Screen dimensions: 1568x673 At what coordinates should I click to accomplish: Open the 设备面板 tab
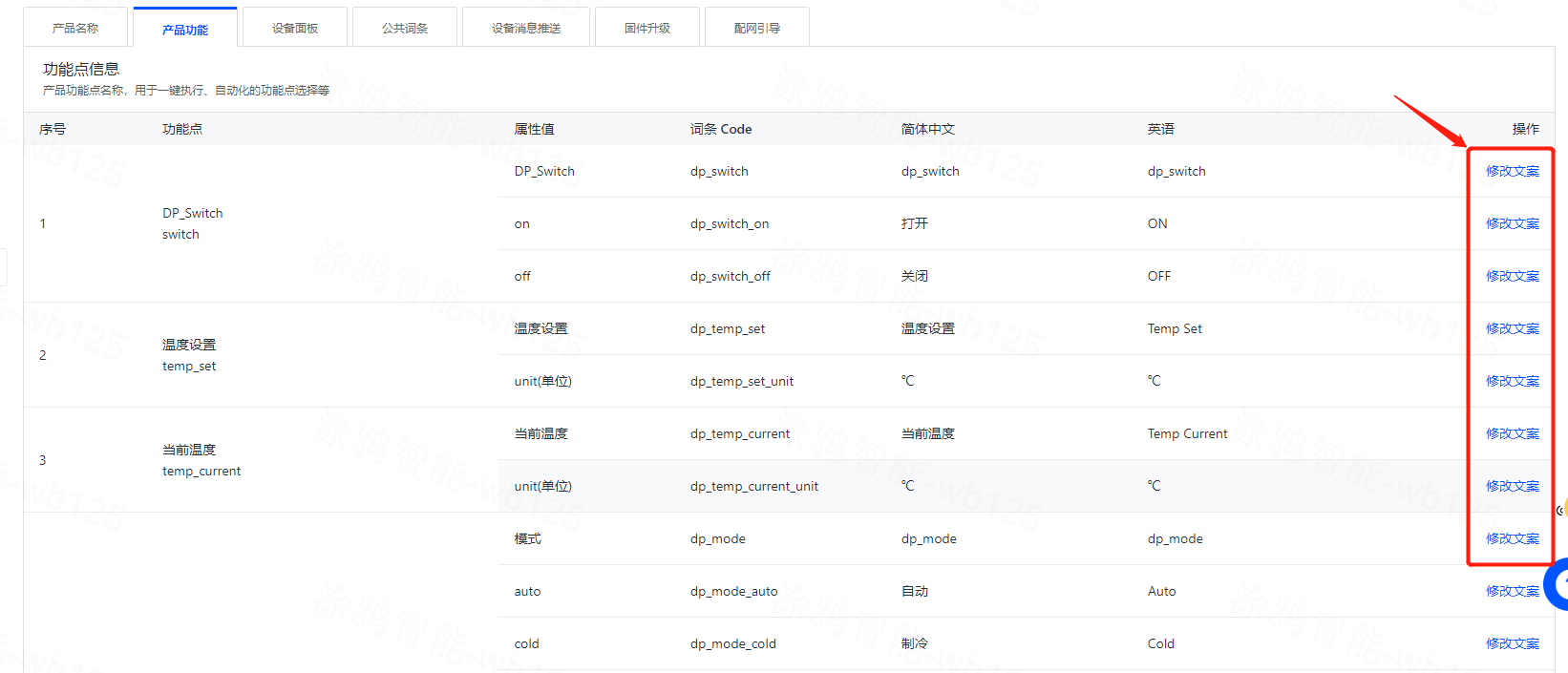[x=295, y=28]
